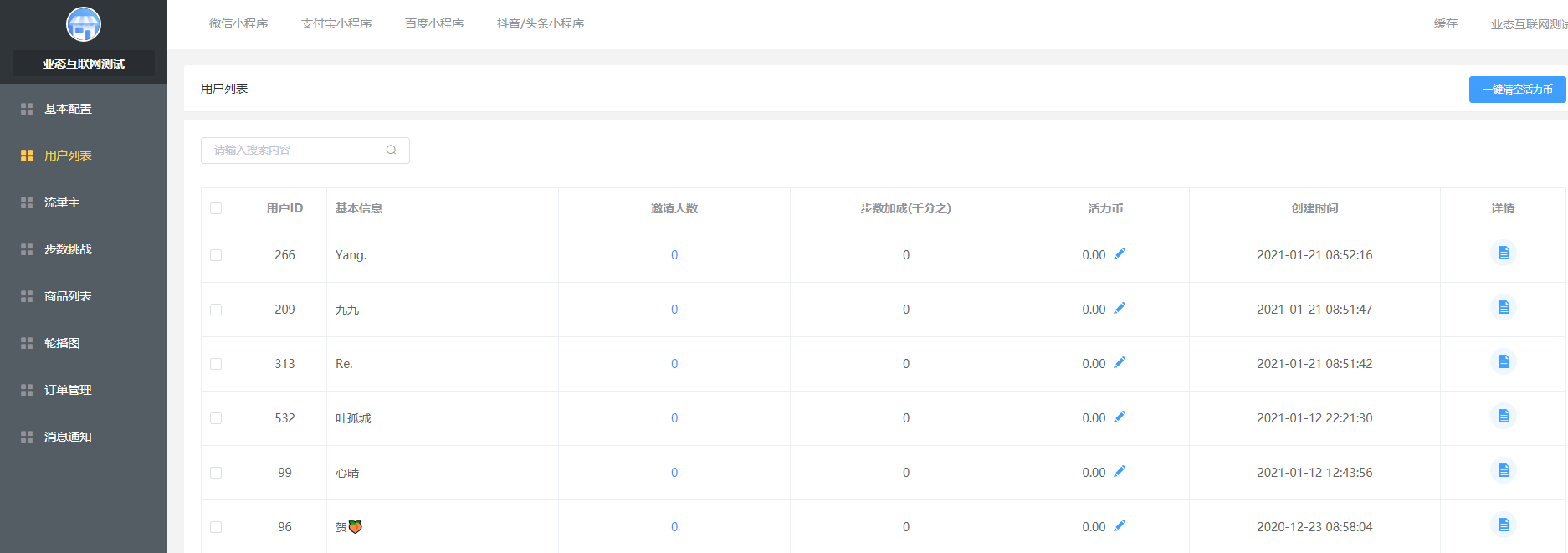Open 步数挑战 in the sidebar
Image resolution: width=1568 pixels, height=553 pixels.
84,249
